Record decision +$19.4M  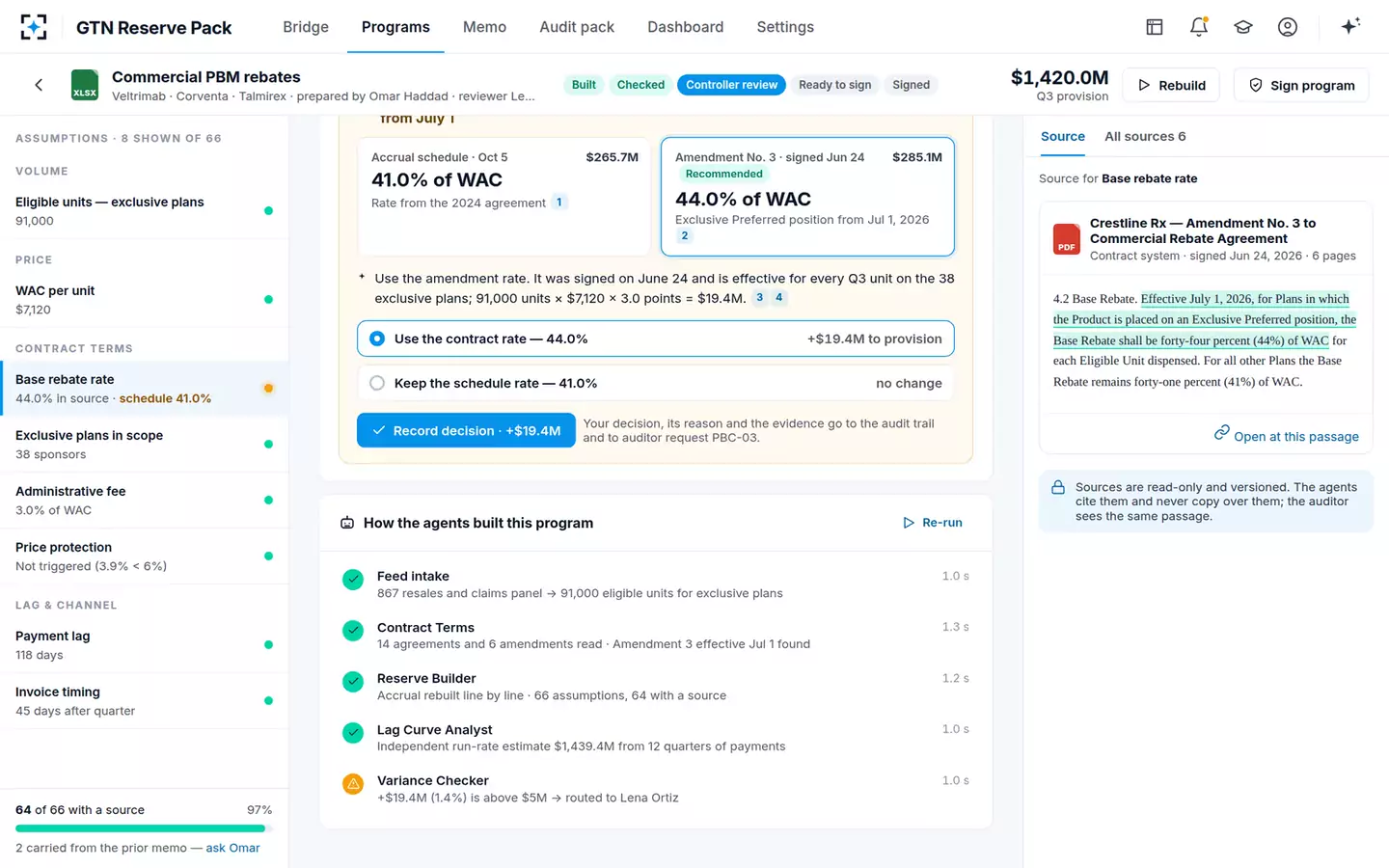(x=466, y=430)
